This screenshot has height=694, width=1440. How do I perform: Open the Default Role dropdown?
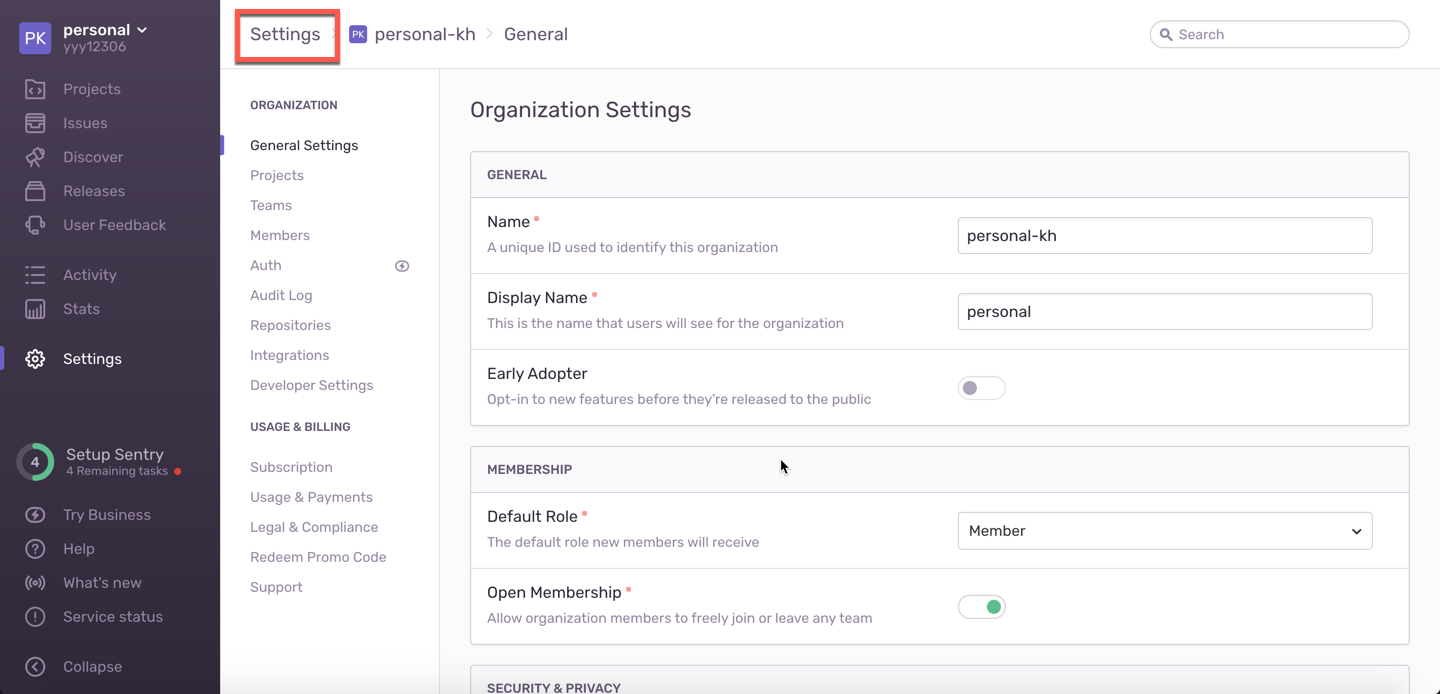(1164, 531)
